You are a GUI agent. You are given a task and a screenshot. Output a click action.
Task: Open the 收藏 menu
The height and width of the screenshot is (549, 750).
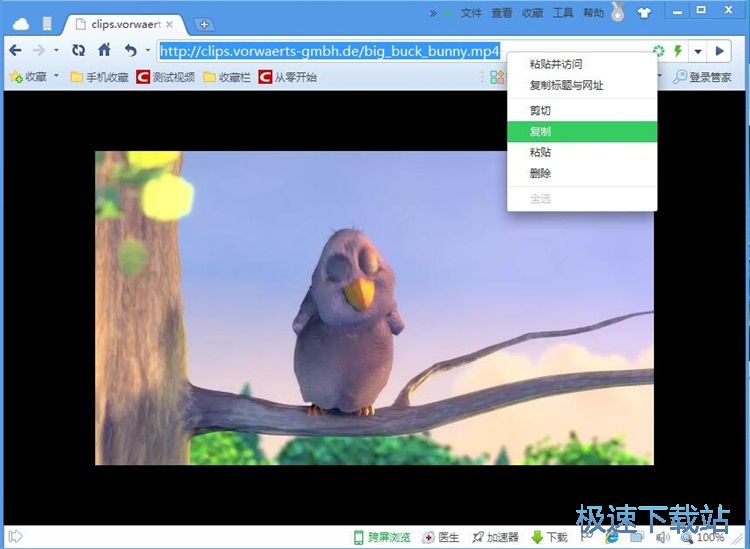tap(532, 13)
